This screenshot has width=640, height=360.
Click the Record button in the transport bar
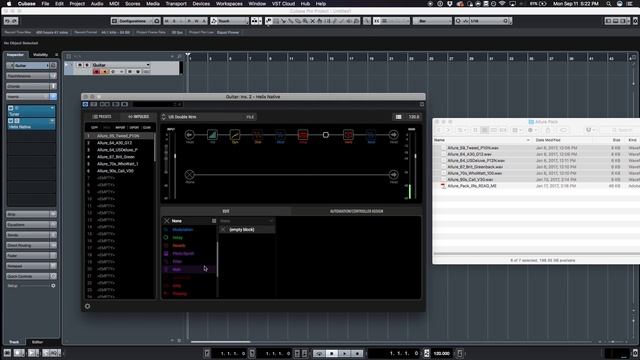point(357,353)
